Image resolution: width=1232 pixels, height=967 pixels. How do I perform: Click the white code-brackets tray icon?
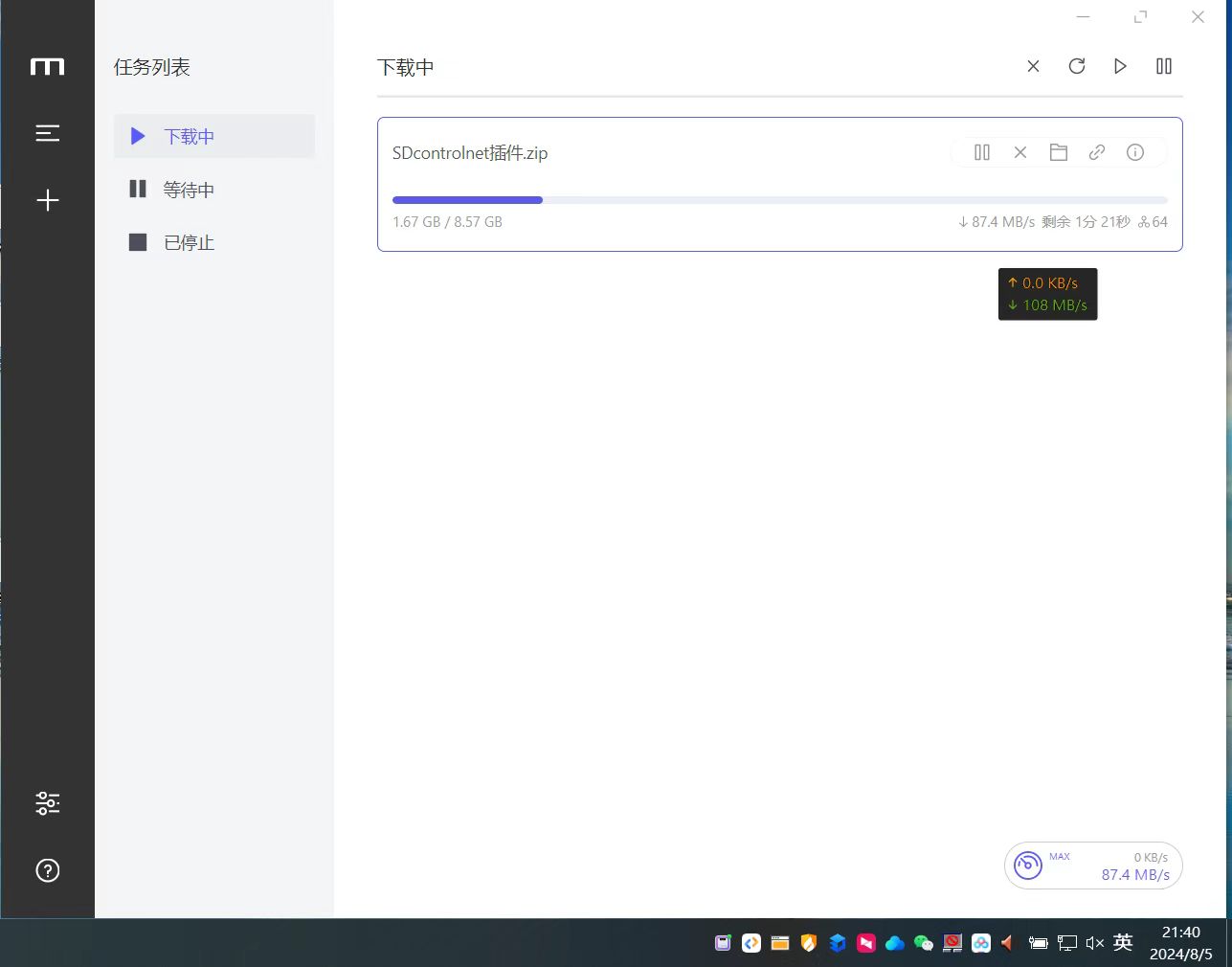[x=751, y=943]
